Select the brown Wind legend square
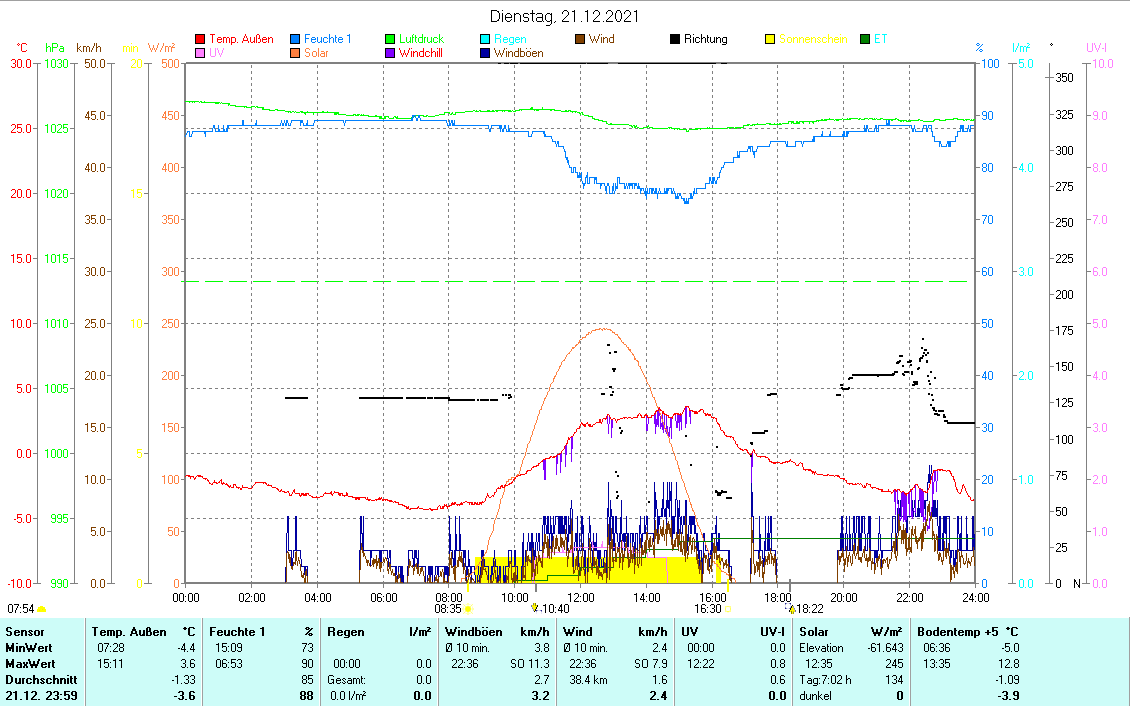This screenshot has width=1130, height=706. point(581,40)
